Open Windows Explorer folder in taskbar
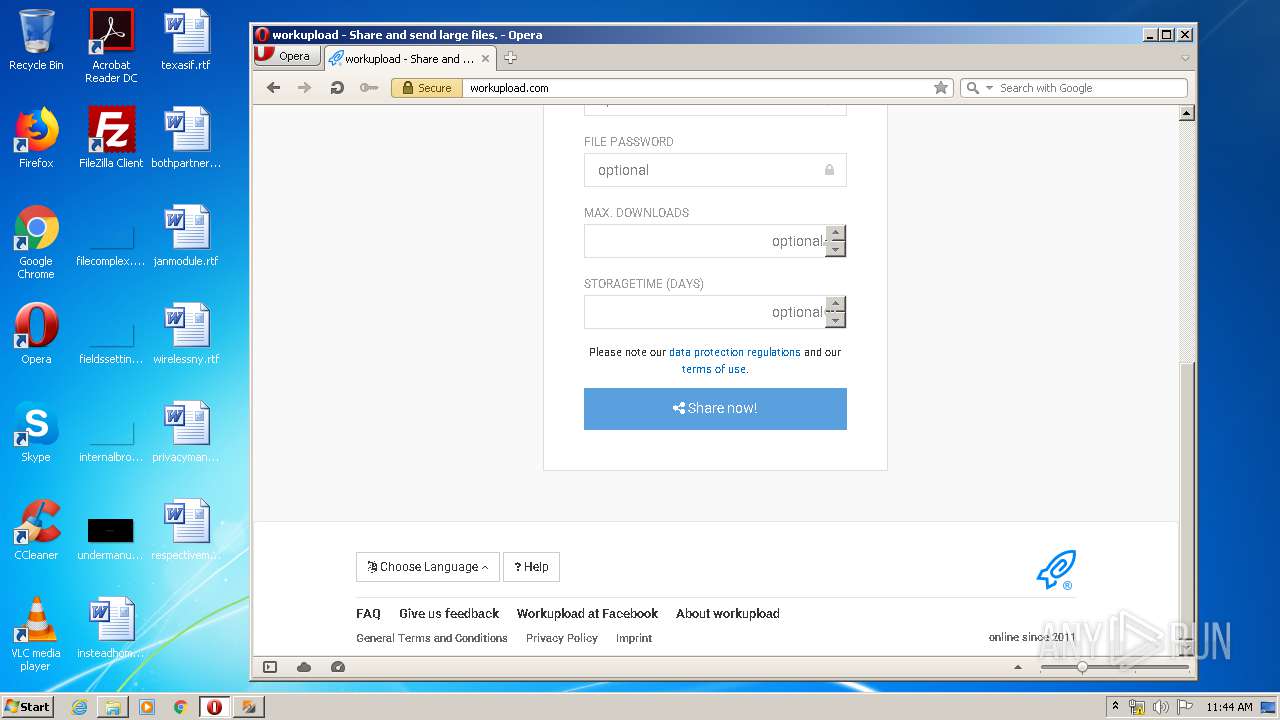The image size is (1280, 720). (x=113, y=707)
